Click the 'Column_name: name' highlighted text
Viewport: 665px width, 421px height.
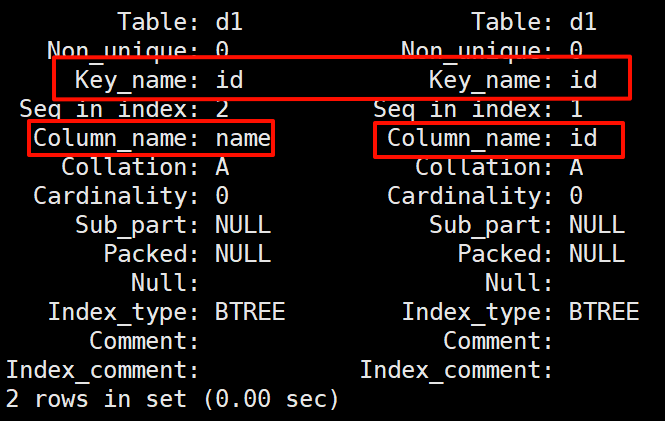point(152,138)
